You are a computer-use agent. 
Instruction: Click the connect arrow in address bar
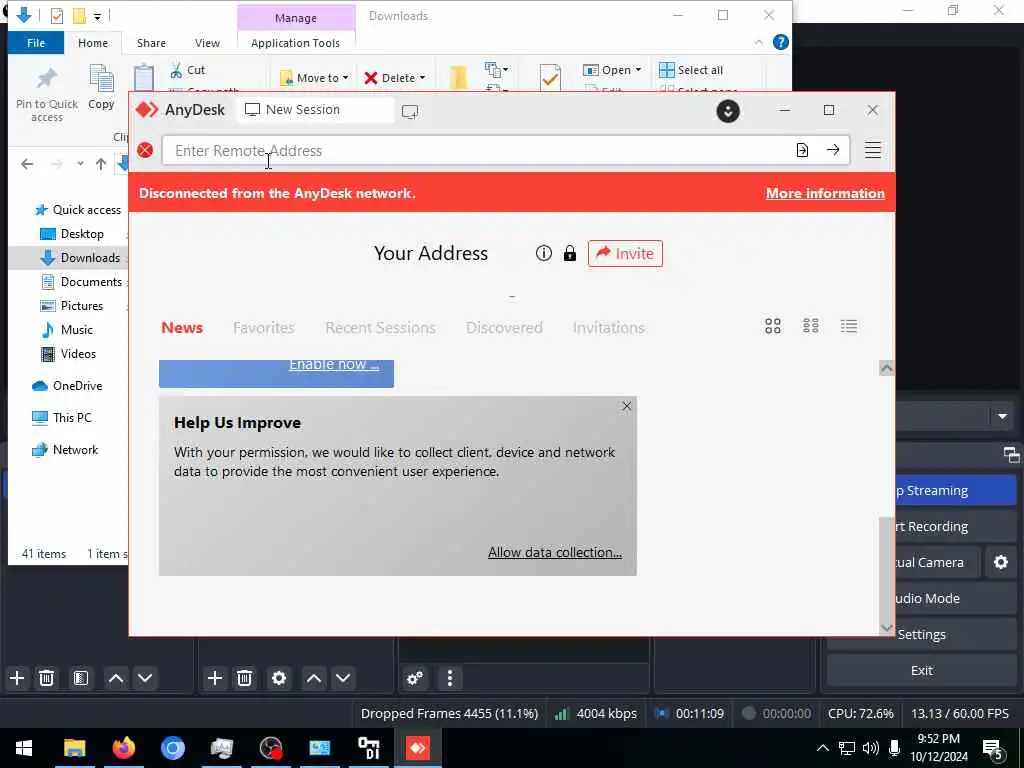tap(833, 150)
